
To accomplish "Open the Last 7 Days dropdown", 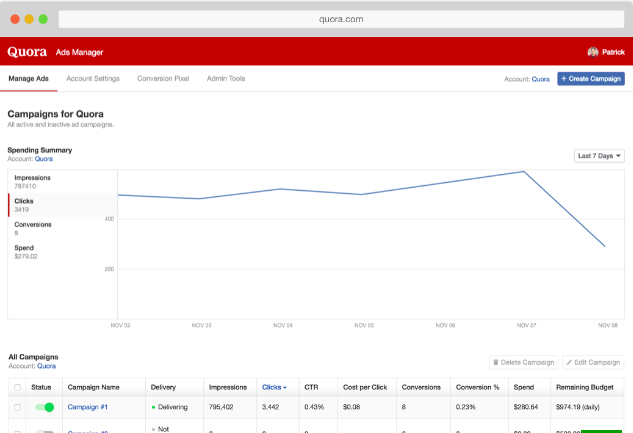I will [599, 156].
